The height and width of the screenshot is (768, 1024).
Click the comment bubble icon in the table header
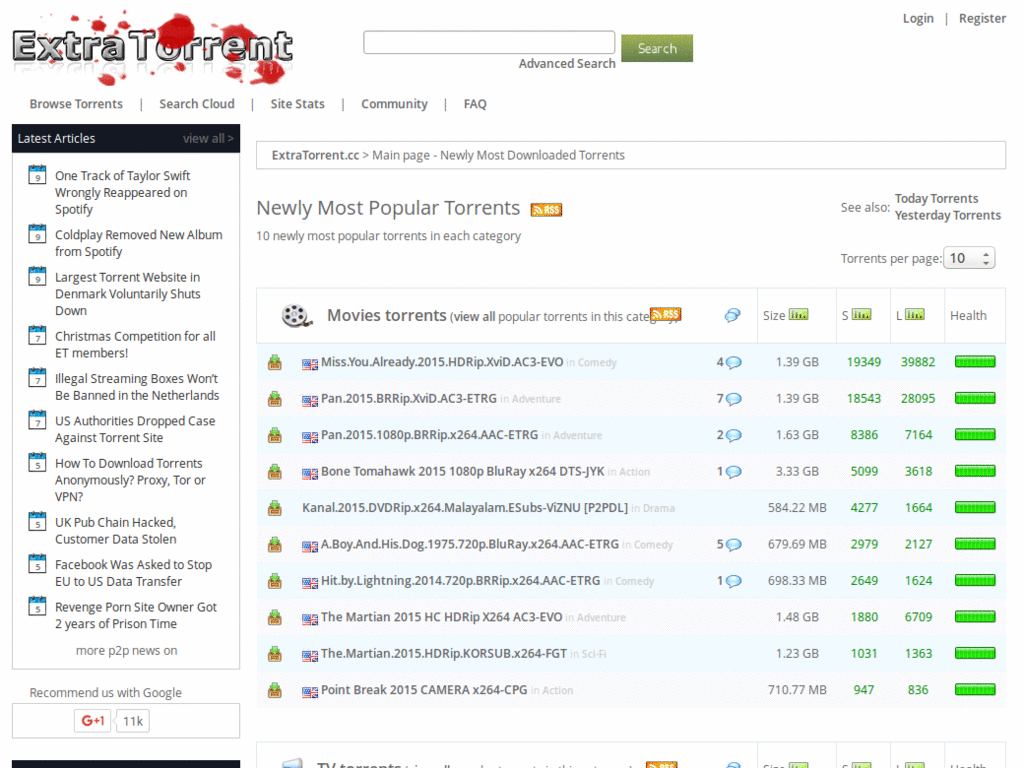pyautogui.click(x=732, y=315)
